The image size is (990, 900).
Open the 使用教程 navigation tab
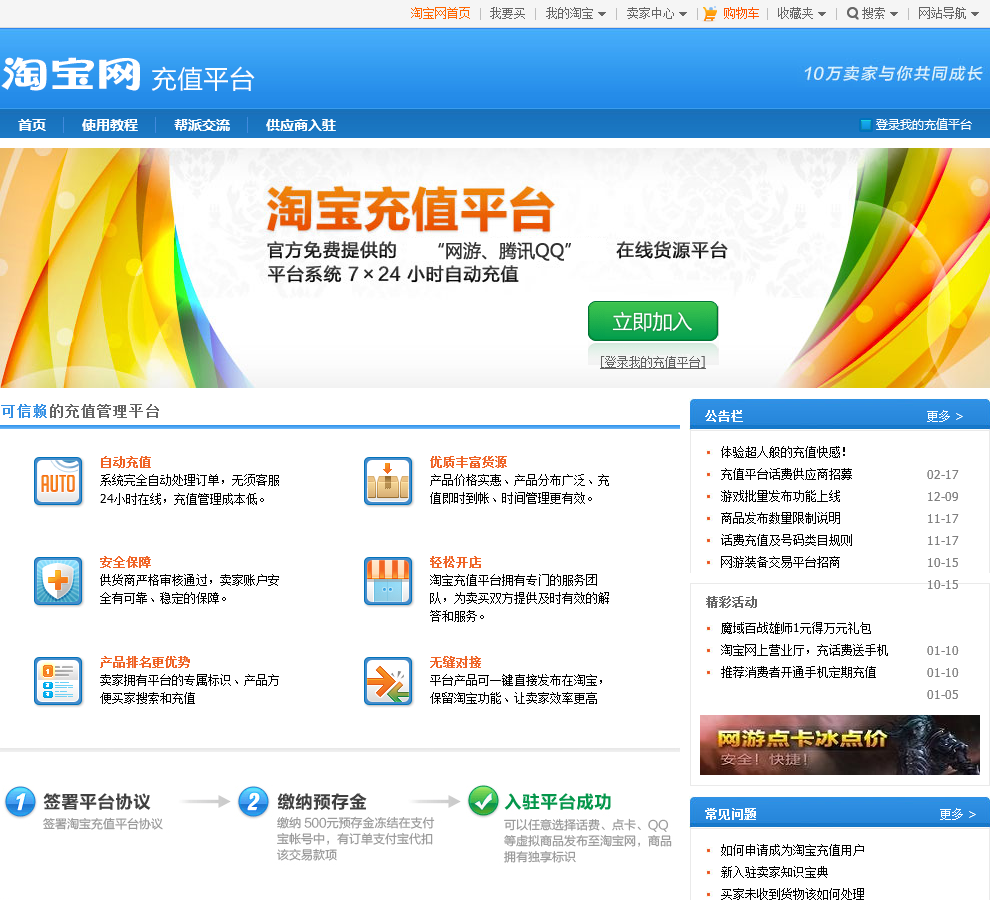110,125
